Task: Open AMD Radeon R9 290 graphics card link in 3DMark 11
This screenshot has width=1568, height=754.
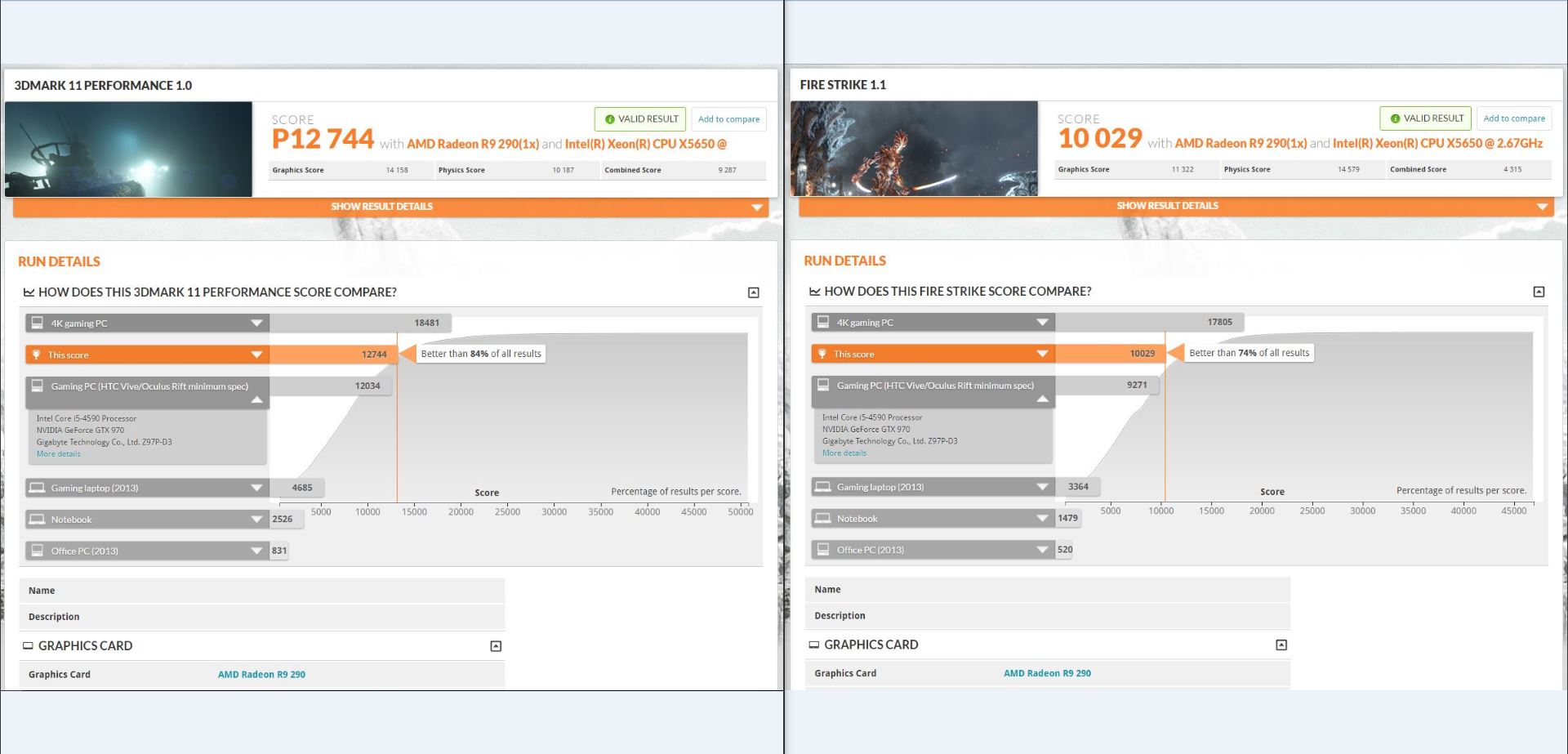Action: click(261, 675)
